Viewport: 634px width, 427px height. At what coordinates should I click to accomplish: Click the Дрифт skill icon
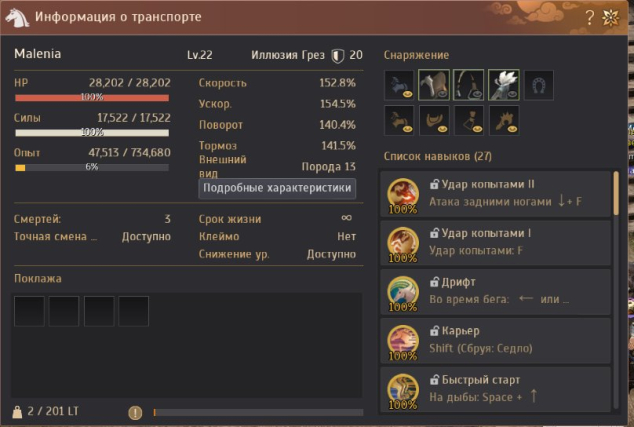[x=403, y=292]
